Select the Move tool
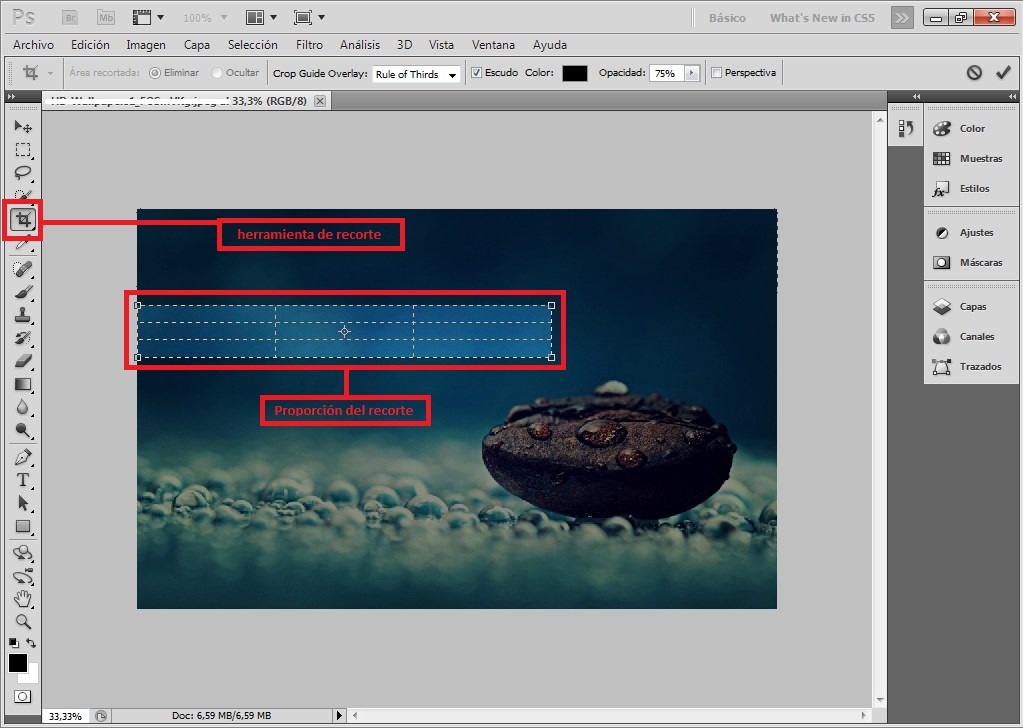The height and width of the screenshot is (728, 1023). pos(23,126)
